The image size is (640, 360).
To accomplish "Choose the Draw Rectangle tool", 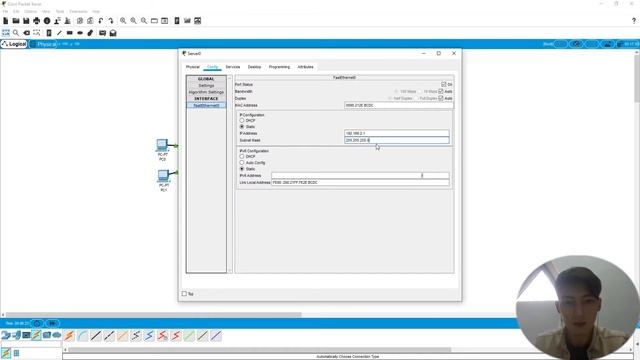I will coord(70,33).
